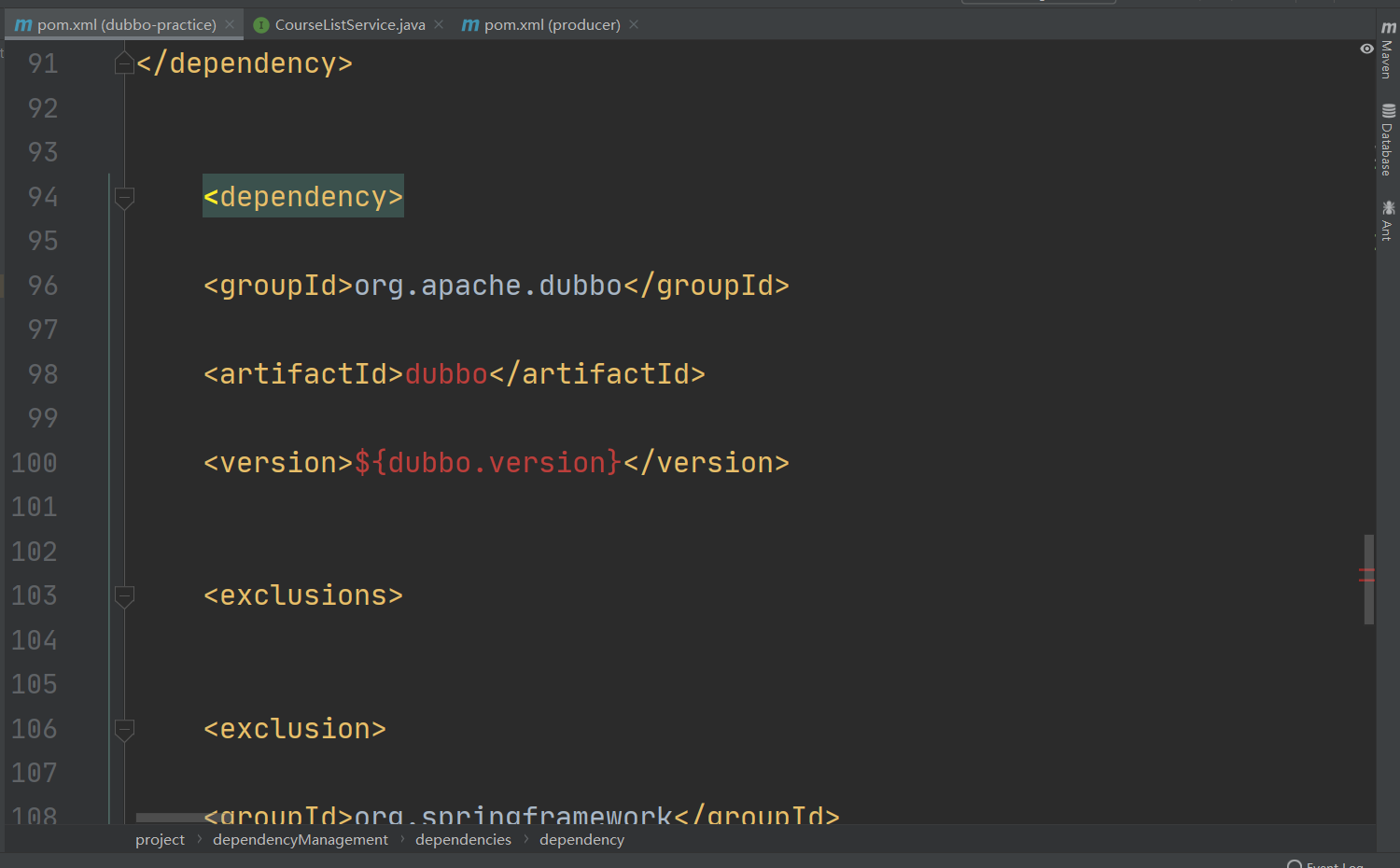Click the red dubbo artifactId value
The width and height of the screenshot is (1400, 868).
(x=446, y=374)
